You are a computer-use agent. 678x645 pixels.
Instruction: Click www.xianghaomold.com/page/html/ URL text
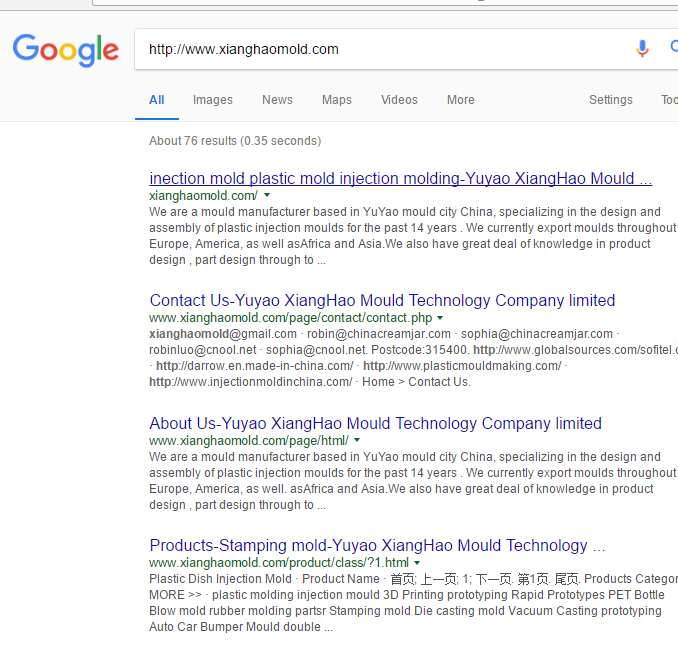point(249,441)
